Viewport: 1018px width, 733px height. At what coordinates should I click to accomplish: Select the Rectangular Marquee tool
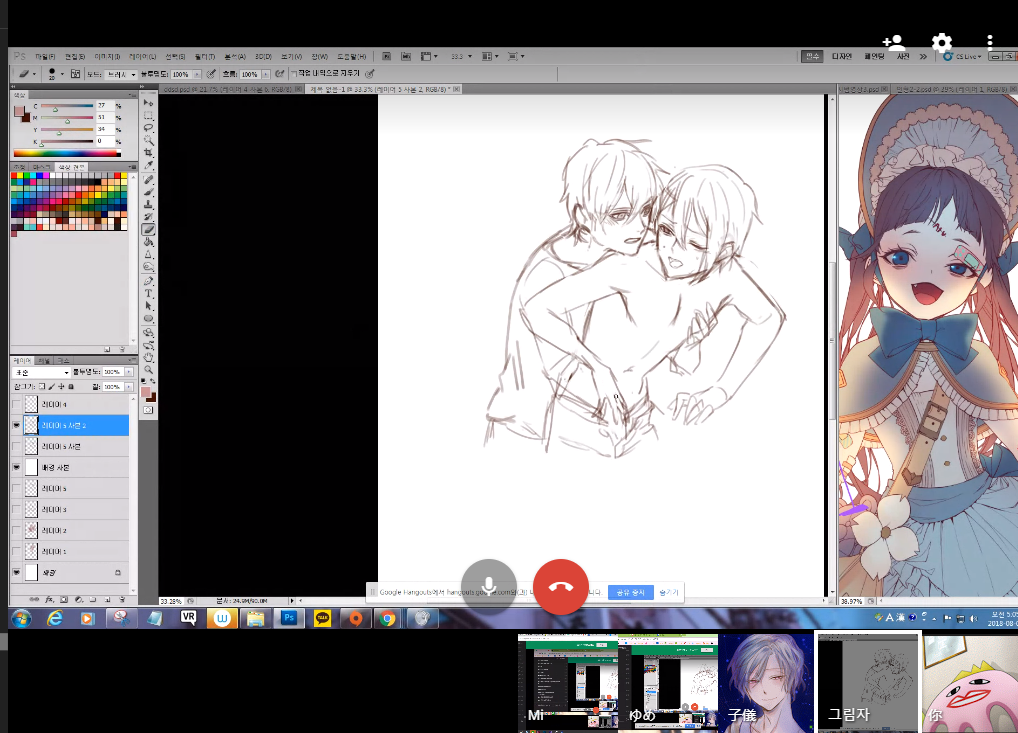(149, 115)
